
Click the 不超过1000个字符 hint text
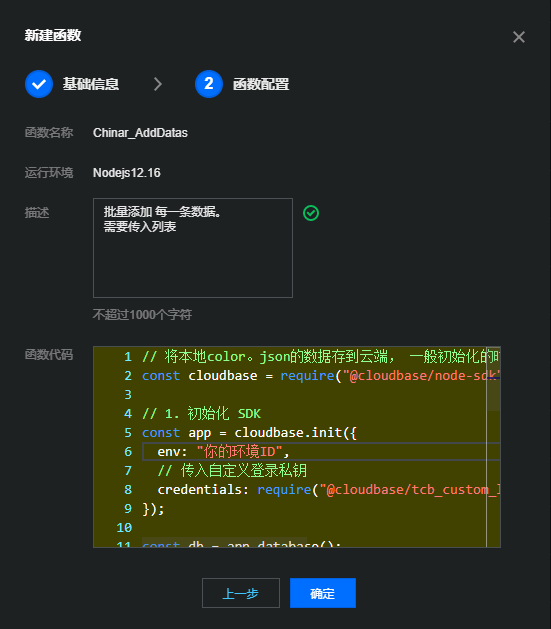click(142, 314)
